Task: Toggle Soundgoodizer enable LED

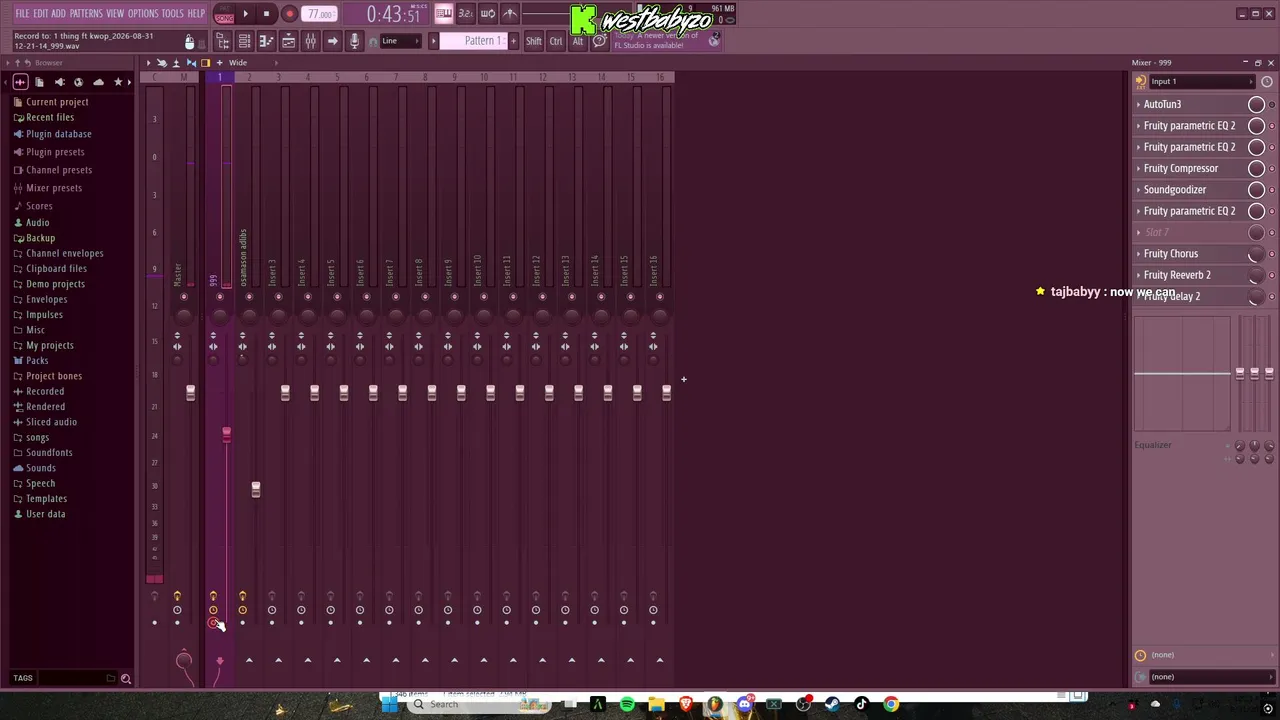Action: 1272,190
